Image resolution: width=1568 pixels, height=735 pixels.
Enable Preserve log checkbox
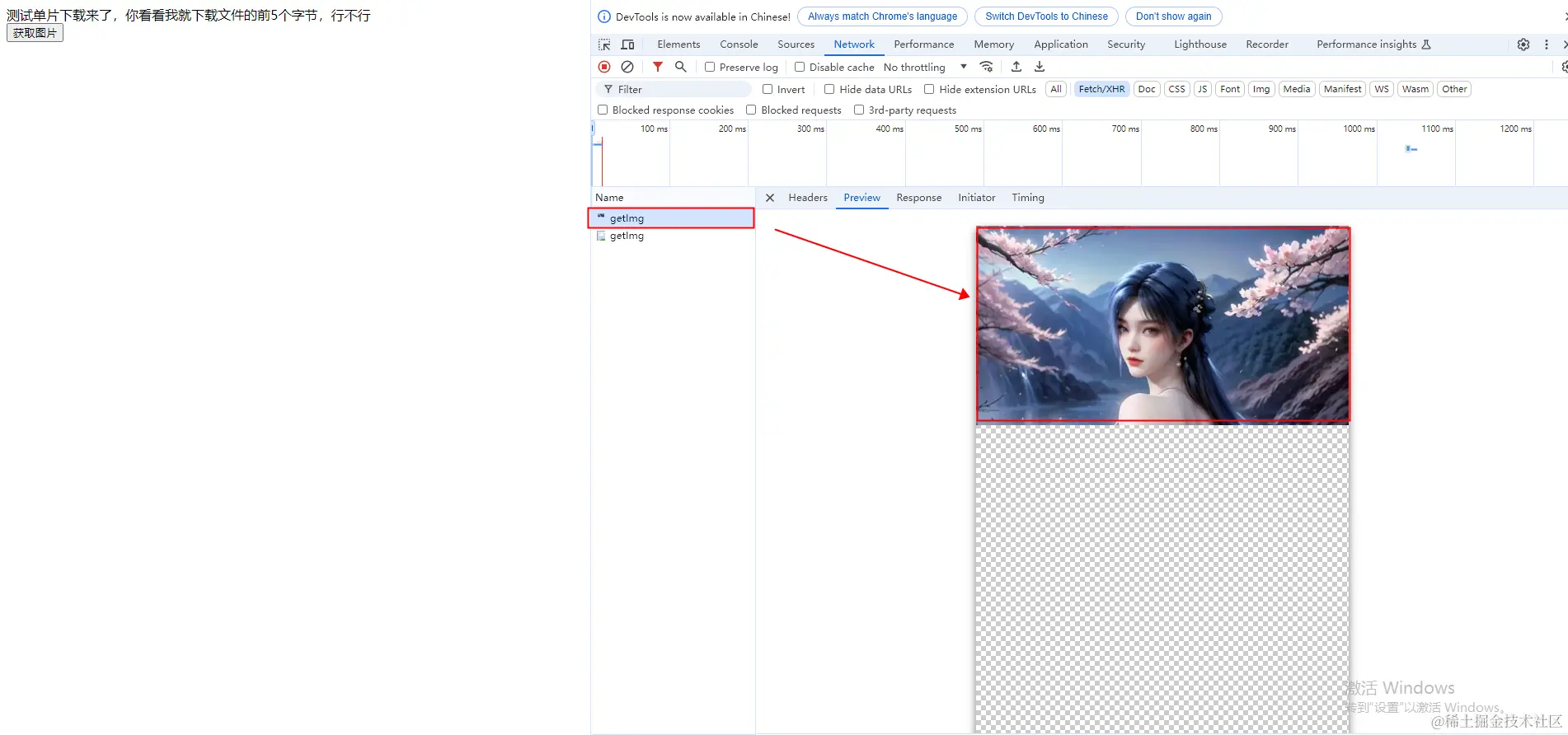point(710,67)
